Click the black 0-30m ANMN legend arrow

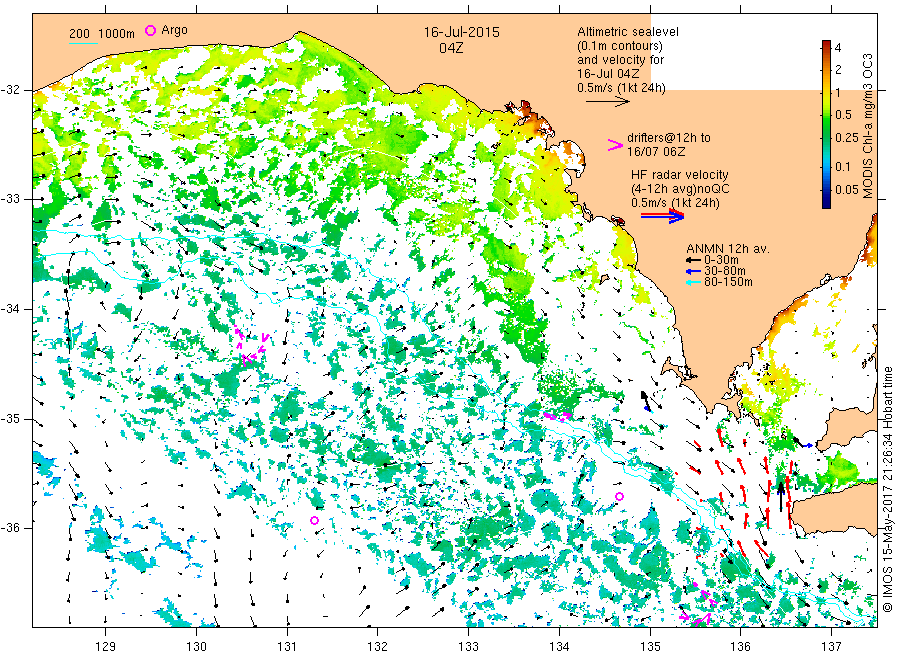point(693,260)
